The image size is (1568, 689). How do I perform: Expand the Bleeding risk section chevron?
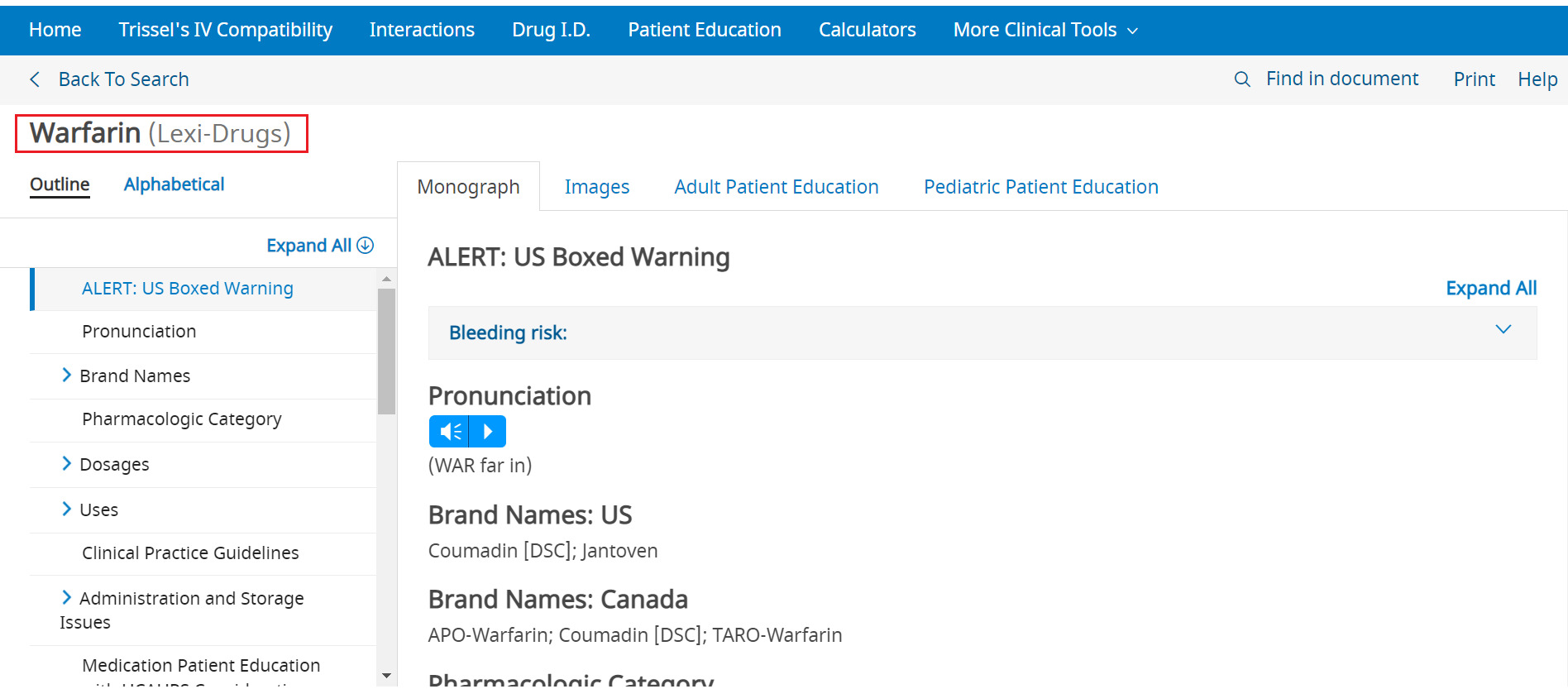1503,330
